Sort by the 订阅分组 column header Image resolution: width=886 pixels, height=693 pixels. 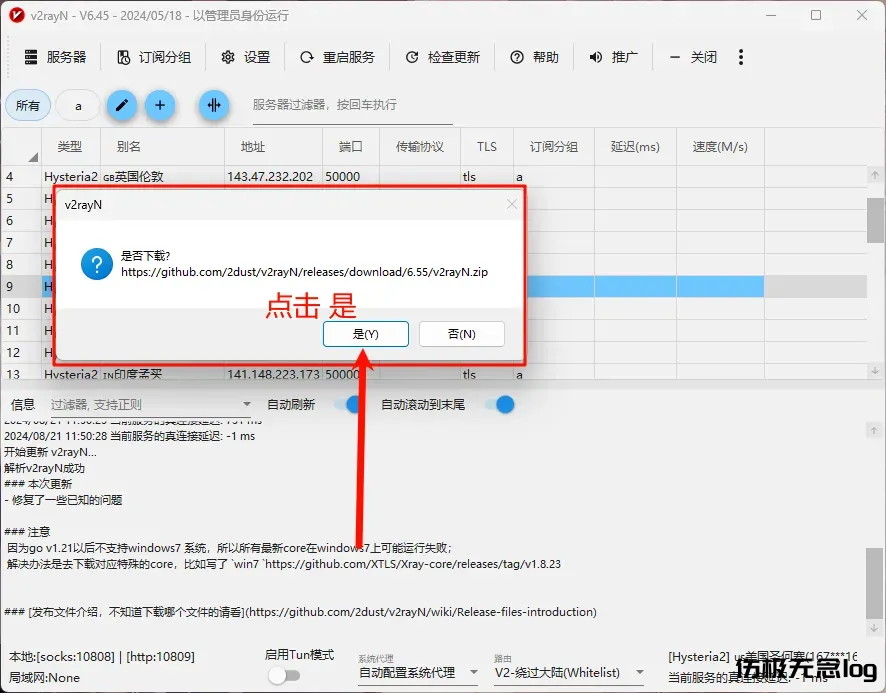554,147
